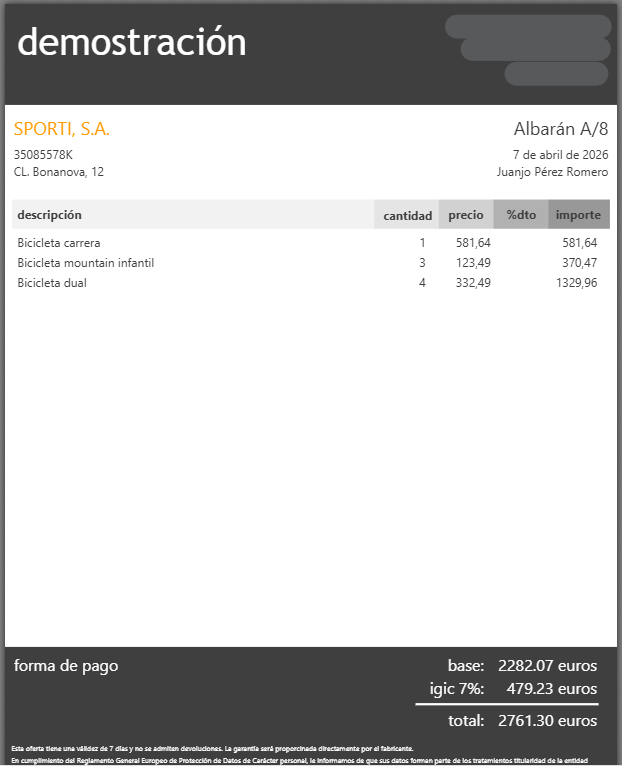The width and height of the screenshot is (622, 768).
Task: Click the 35085578K tax ID text
Action: pyautogui.click(x=43, y=155)
